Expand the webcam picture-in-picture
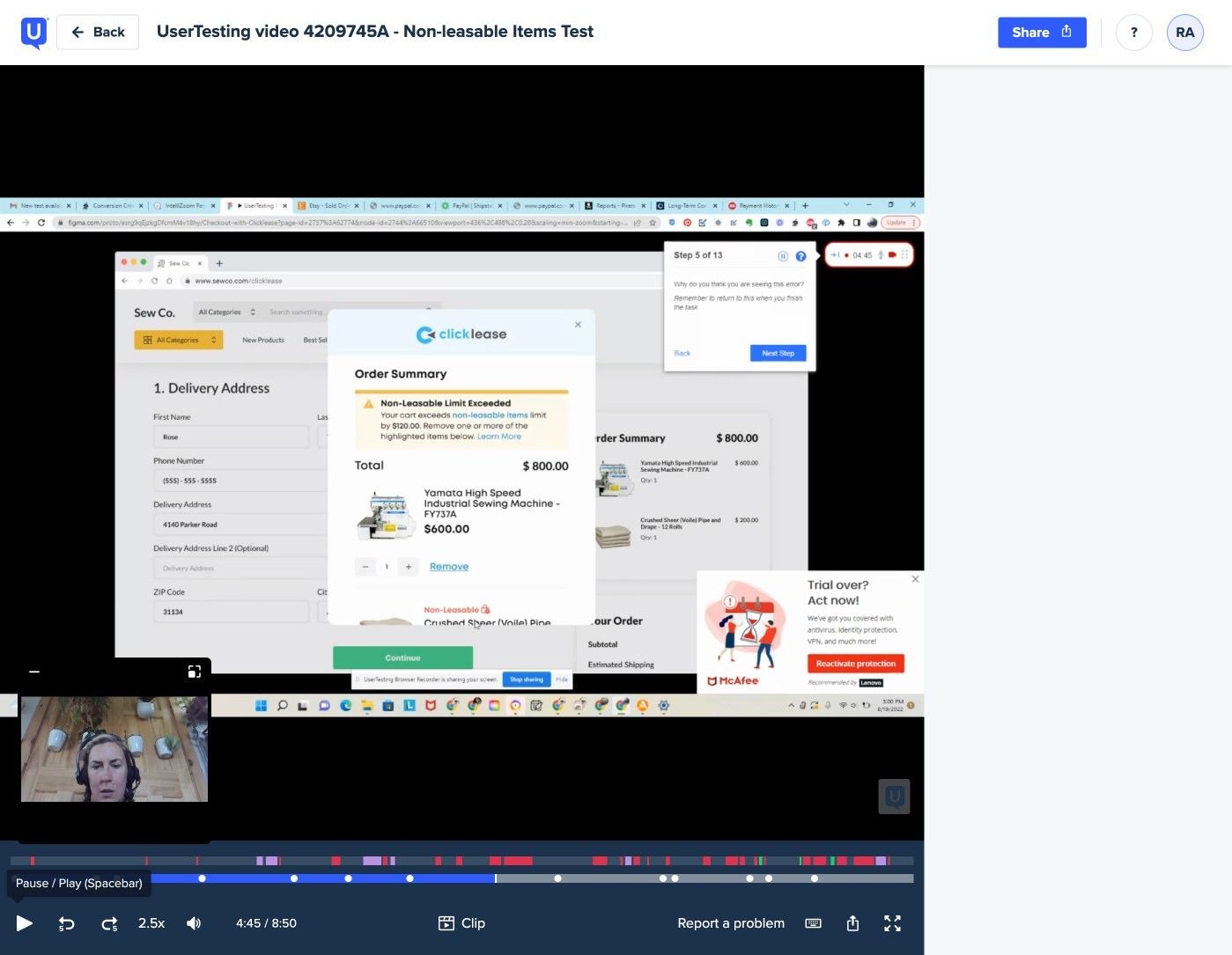Viewport: 1232px width, 955px height. pos(195,672)
